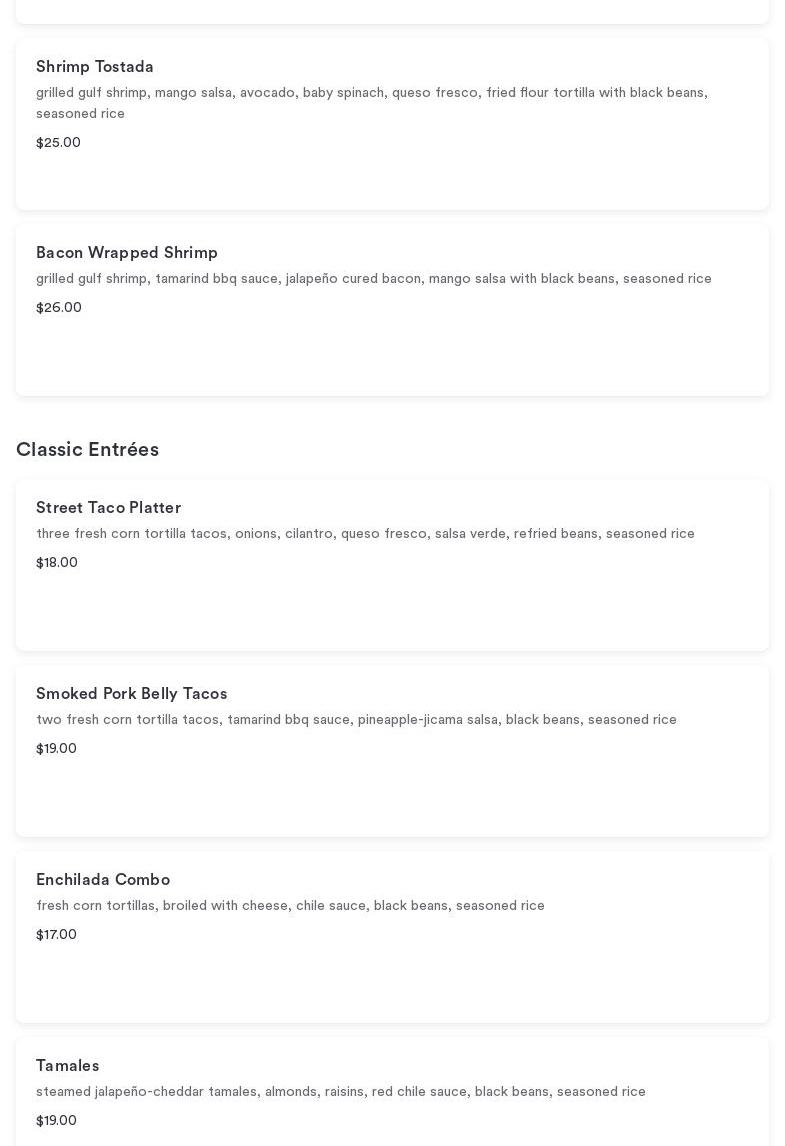The image size is (785, 1146).
Task: Click the Enchilada Combo description text
Action: [290, 906]
